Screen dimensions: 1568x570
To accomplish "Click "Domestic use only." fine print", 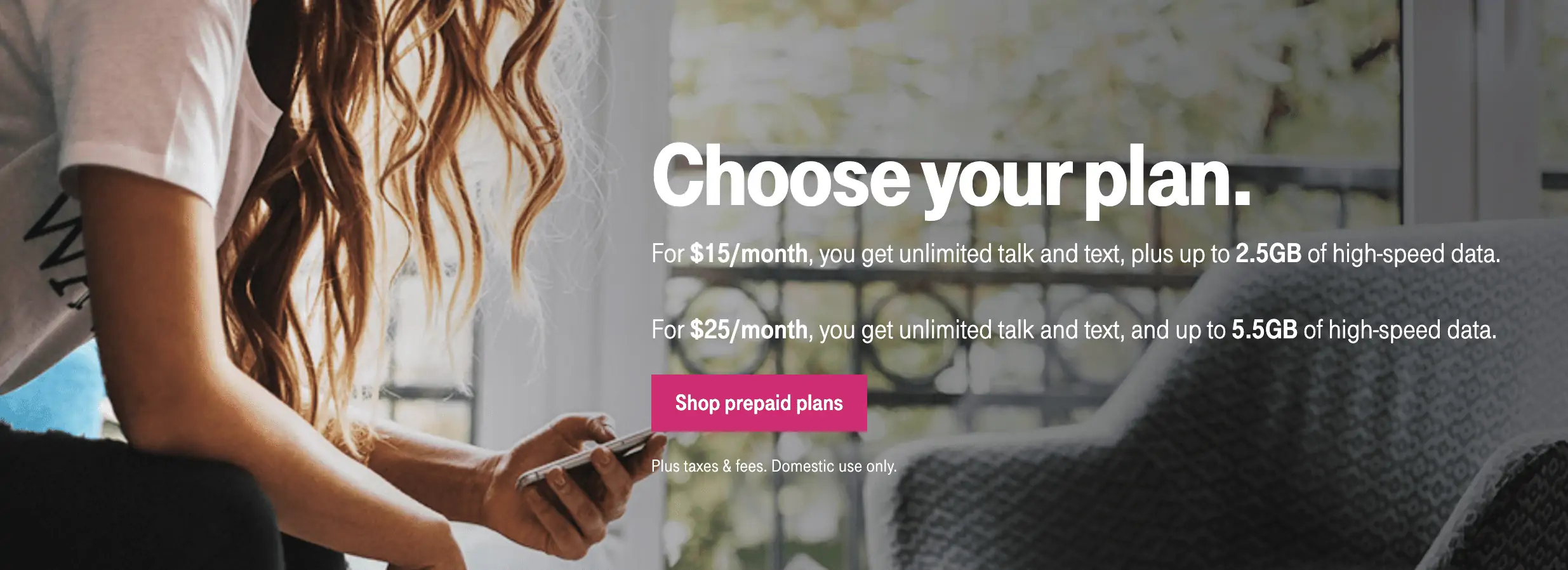I will [x=834, y=466].
